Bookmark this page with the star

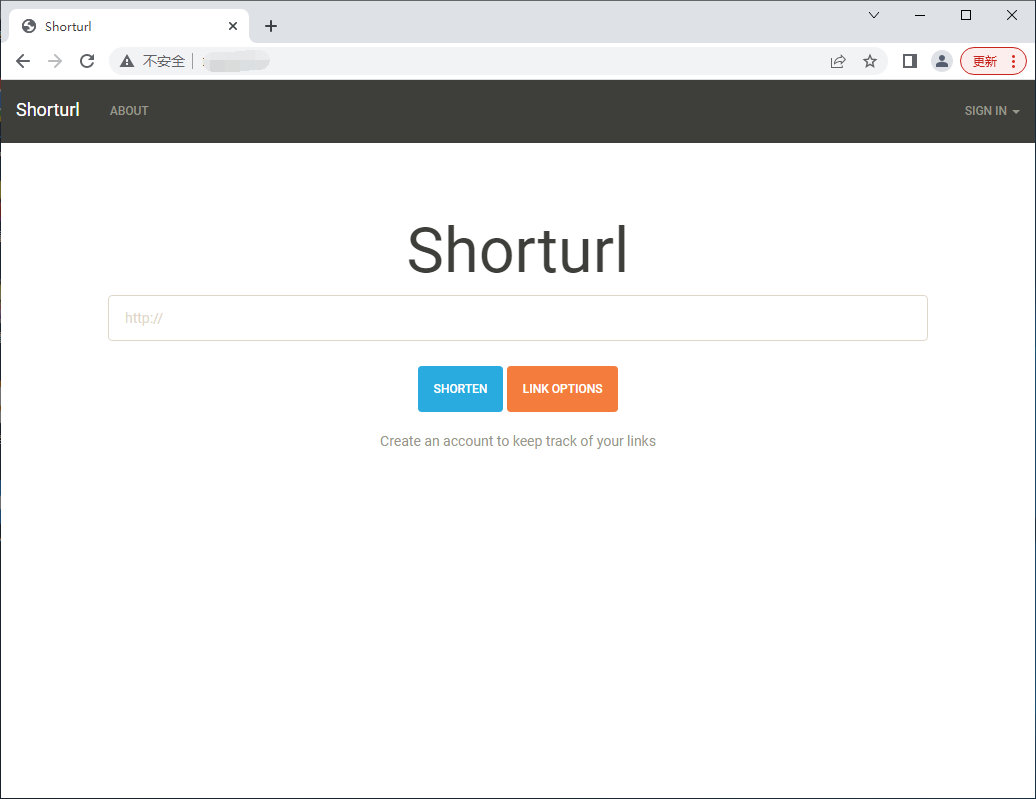tap(870, 61)
